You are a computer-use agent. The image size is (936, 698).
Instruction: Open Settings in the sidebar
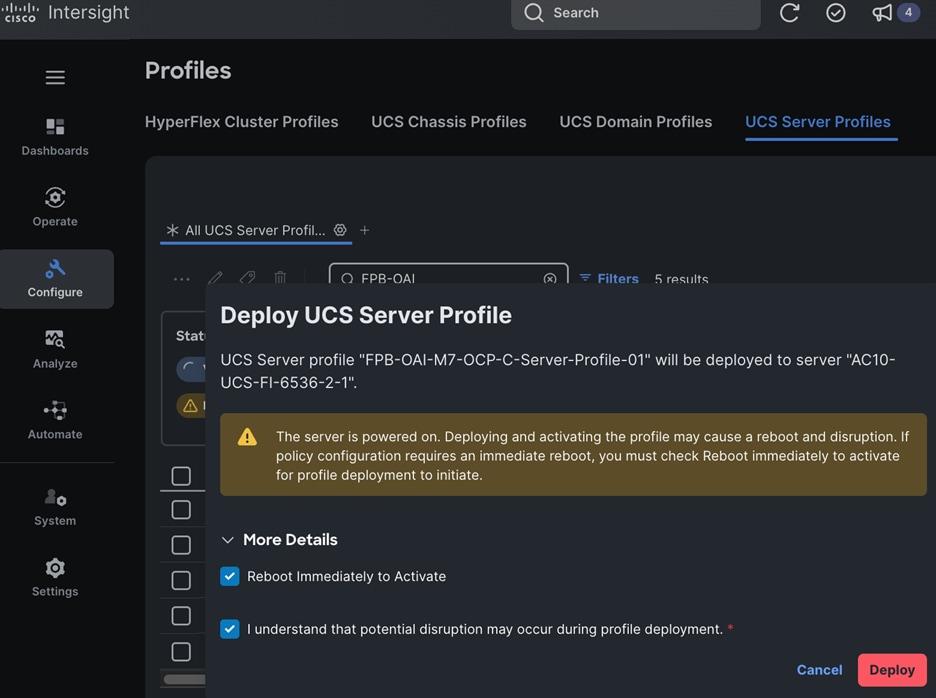(55, 577)
